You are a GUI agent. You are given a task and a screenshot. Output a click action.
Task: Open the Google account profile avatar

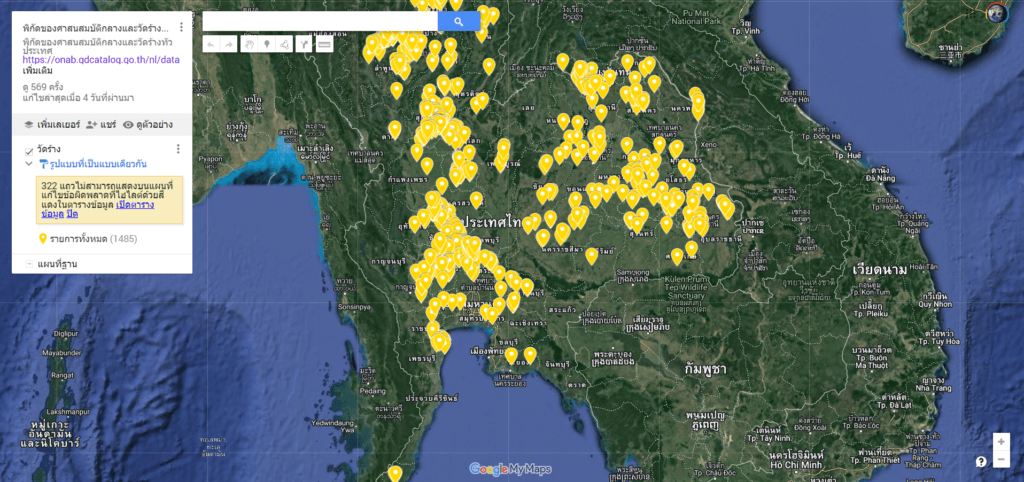(996, 13)
